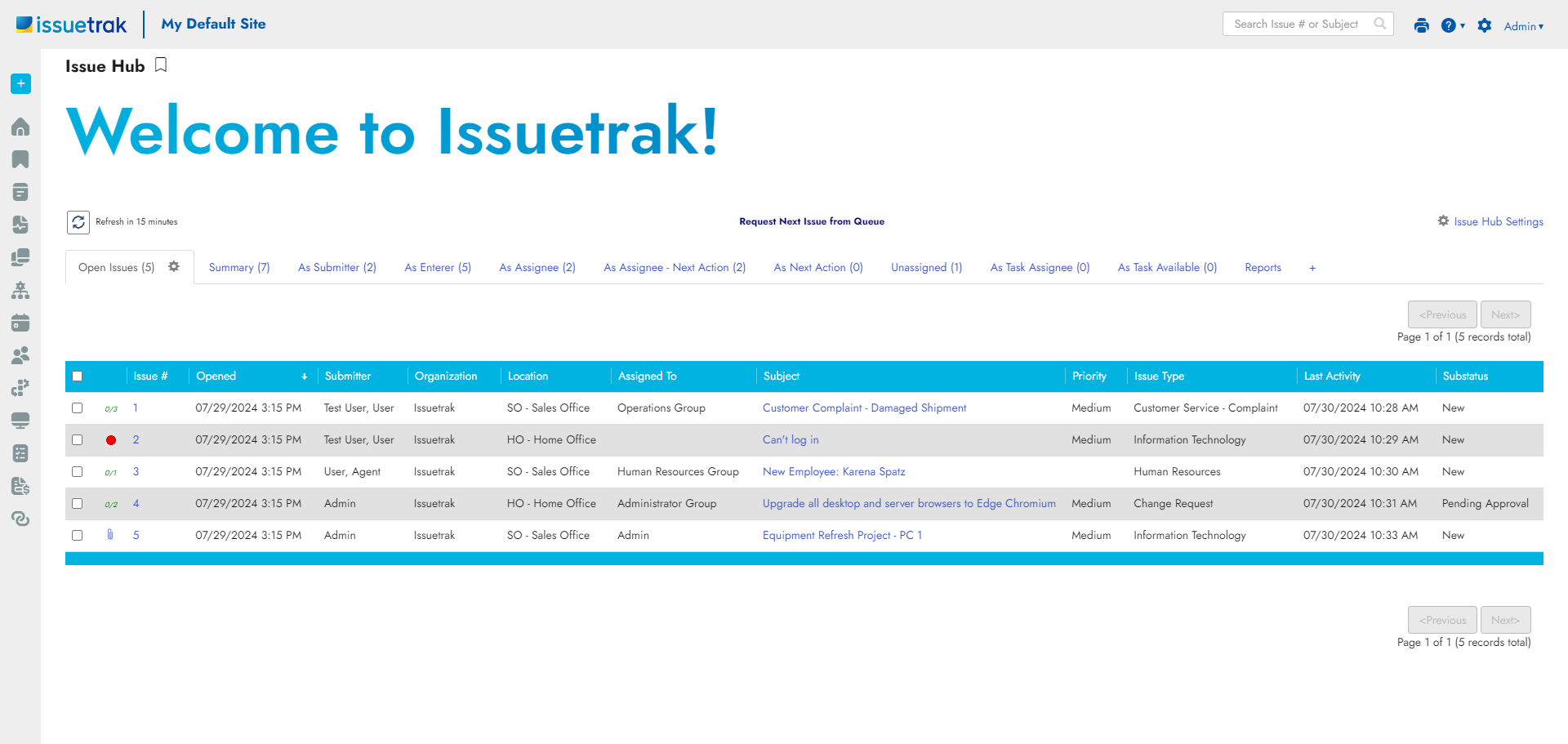Viewport: 1568px width, 744px height.
Task: Click the Issuetrak logo
Action: 72,25
